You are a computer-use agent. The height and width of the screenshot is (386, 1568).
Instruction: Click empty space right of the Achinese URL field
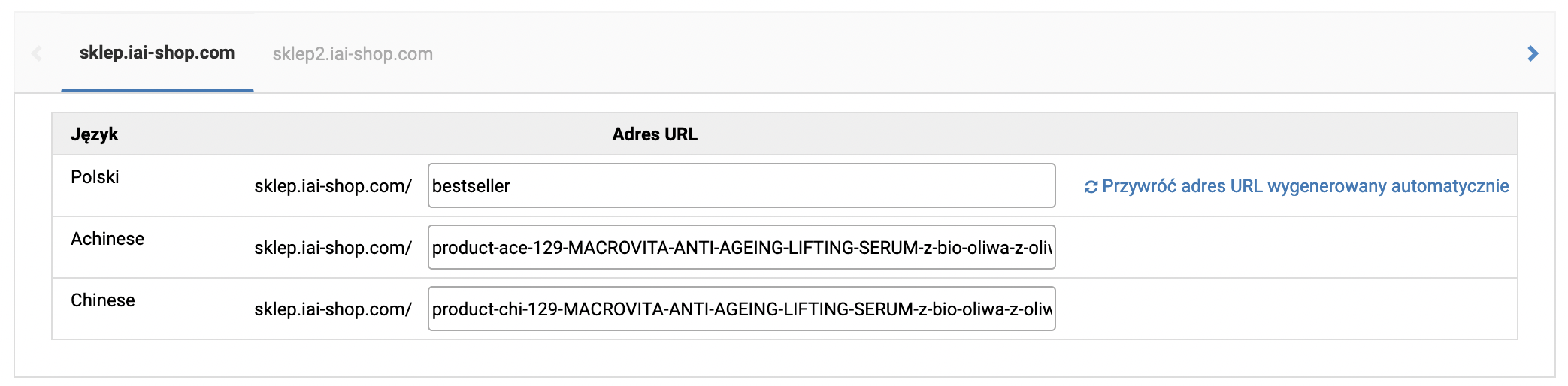1286,247
